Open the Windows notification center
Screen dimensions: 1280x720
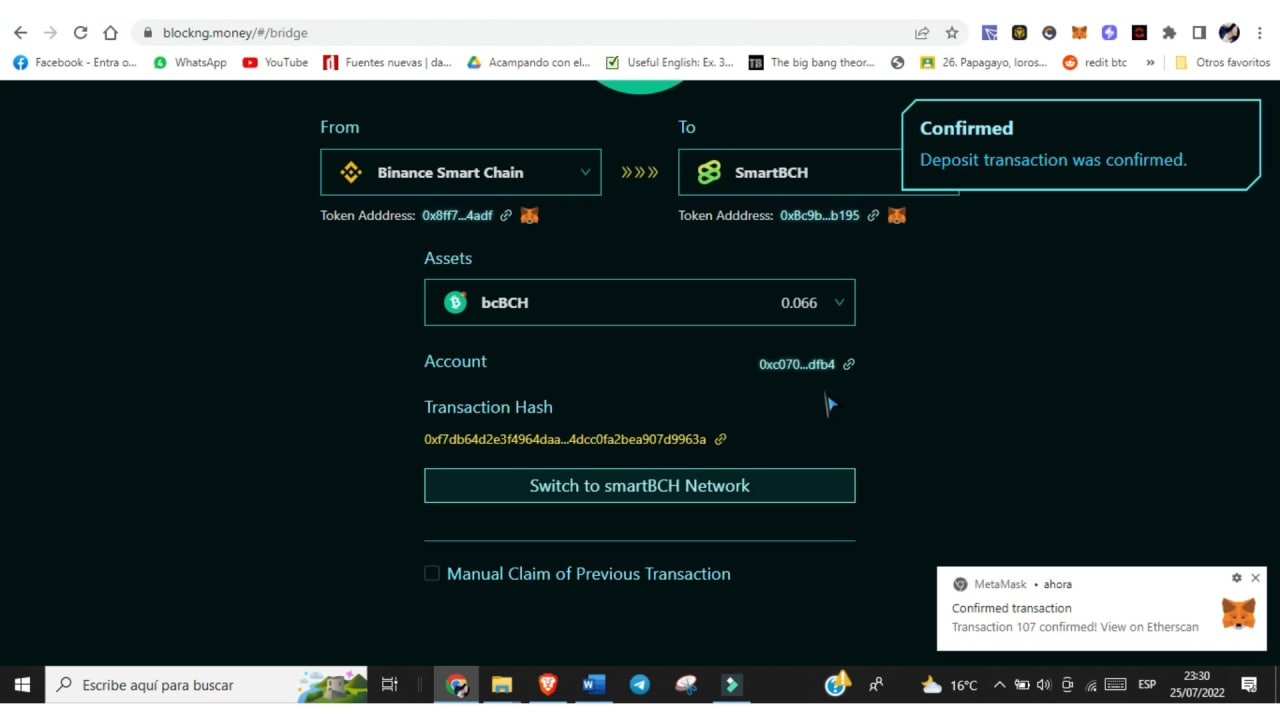pos(1249,685)
